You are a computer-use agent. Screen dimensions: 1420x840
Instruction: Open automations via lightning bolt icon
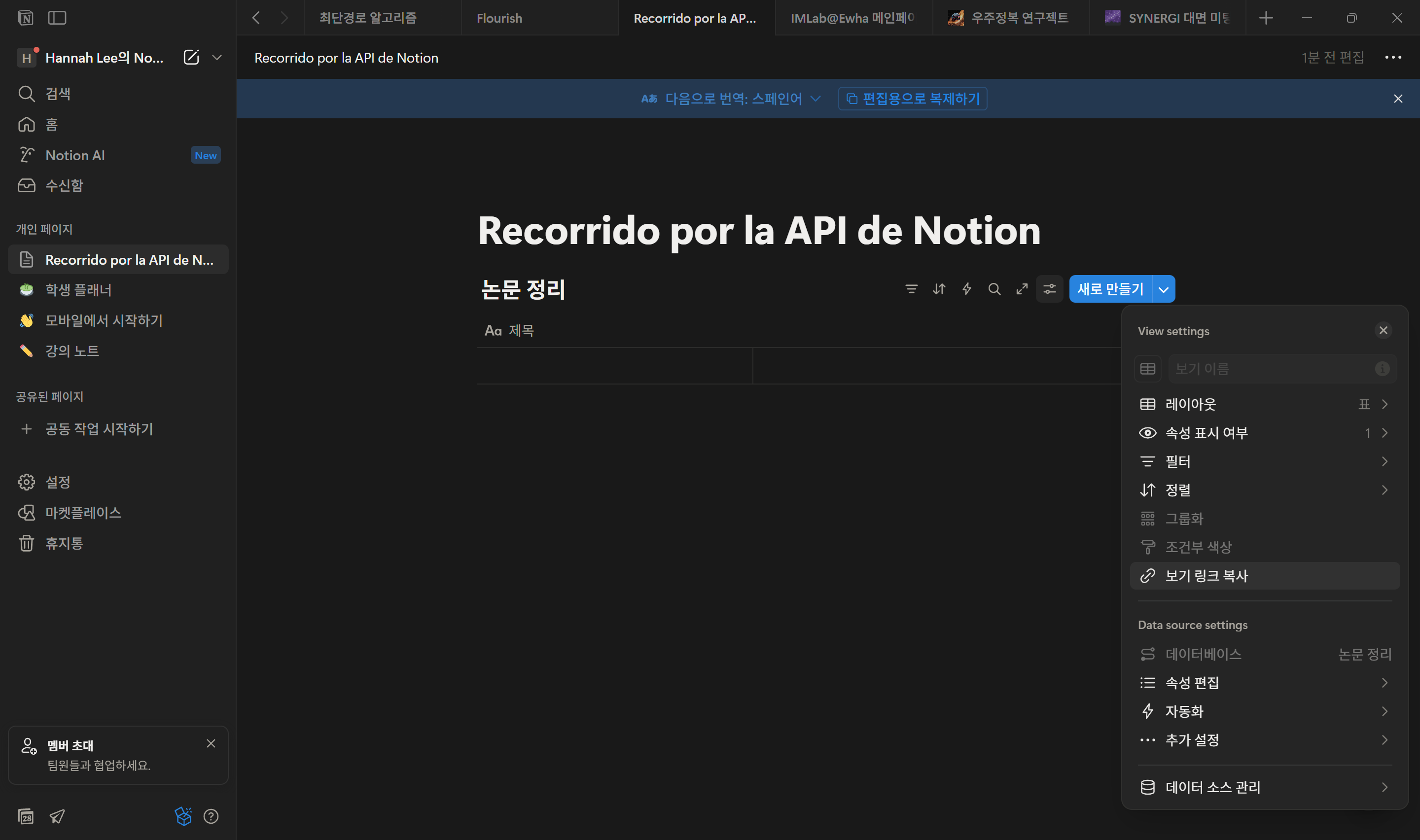point(967,289)
